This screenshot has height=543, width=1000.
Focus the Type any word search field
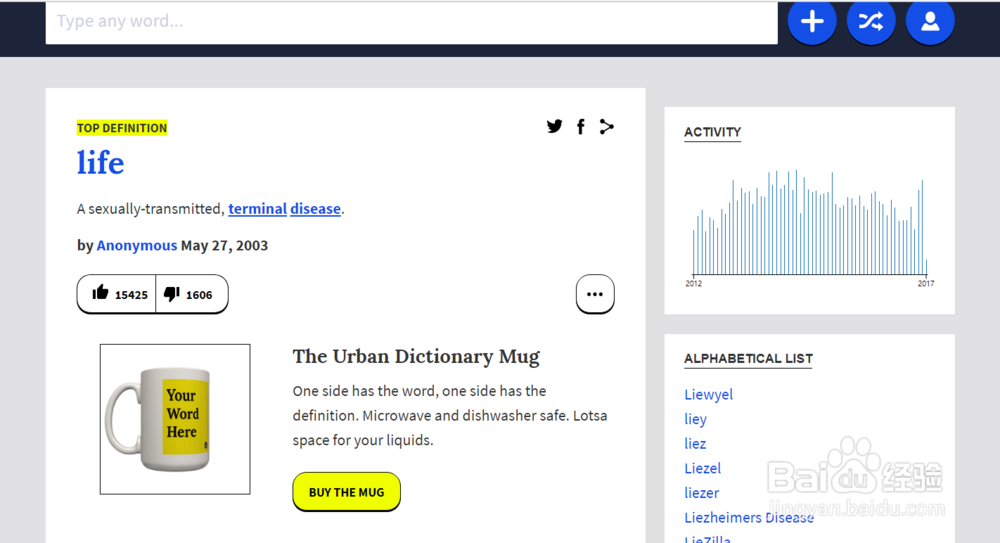click(411, 21)
